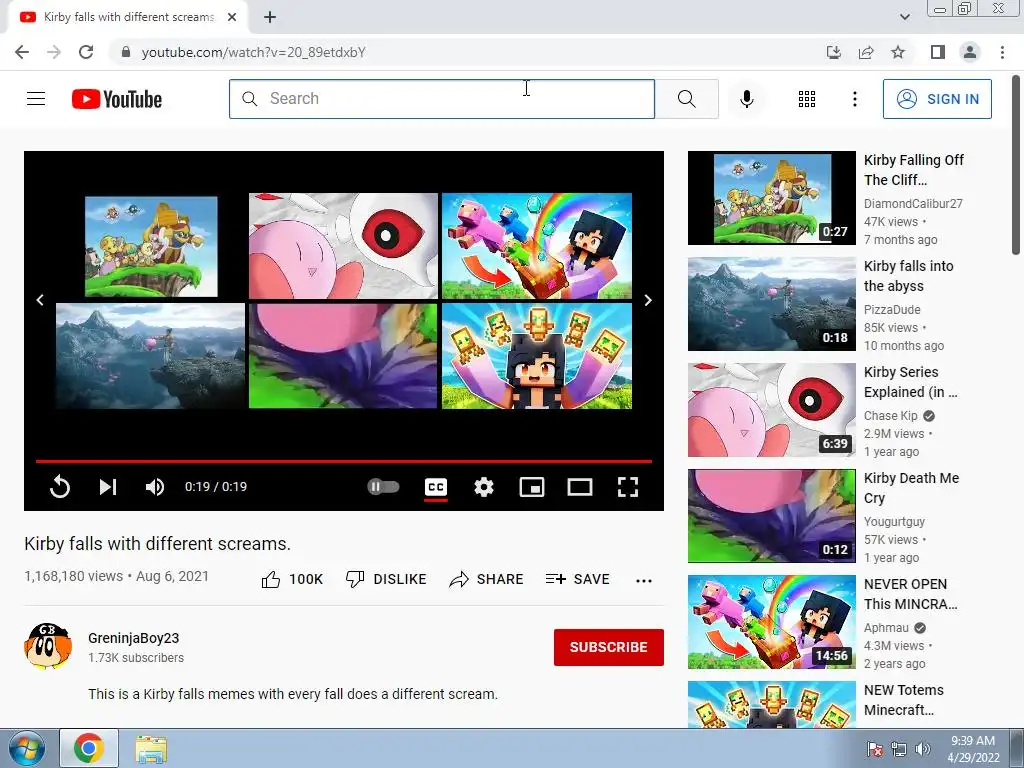Open the YouTube apps grid

coord(807,99)
